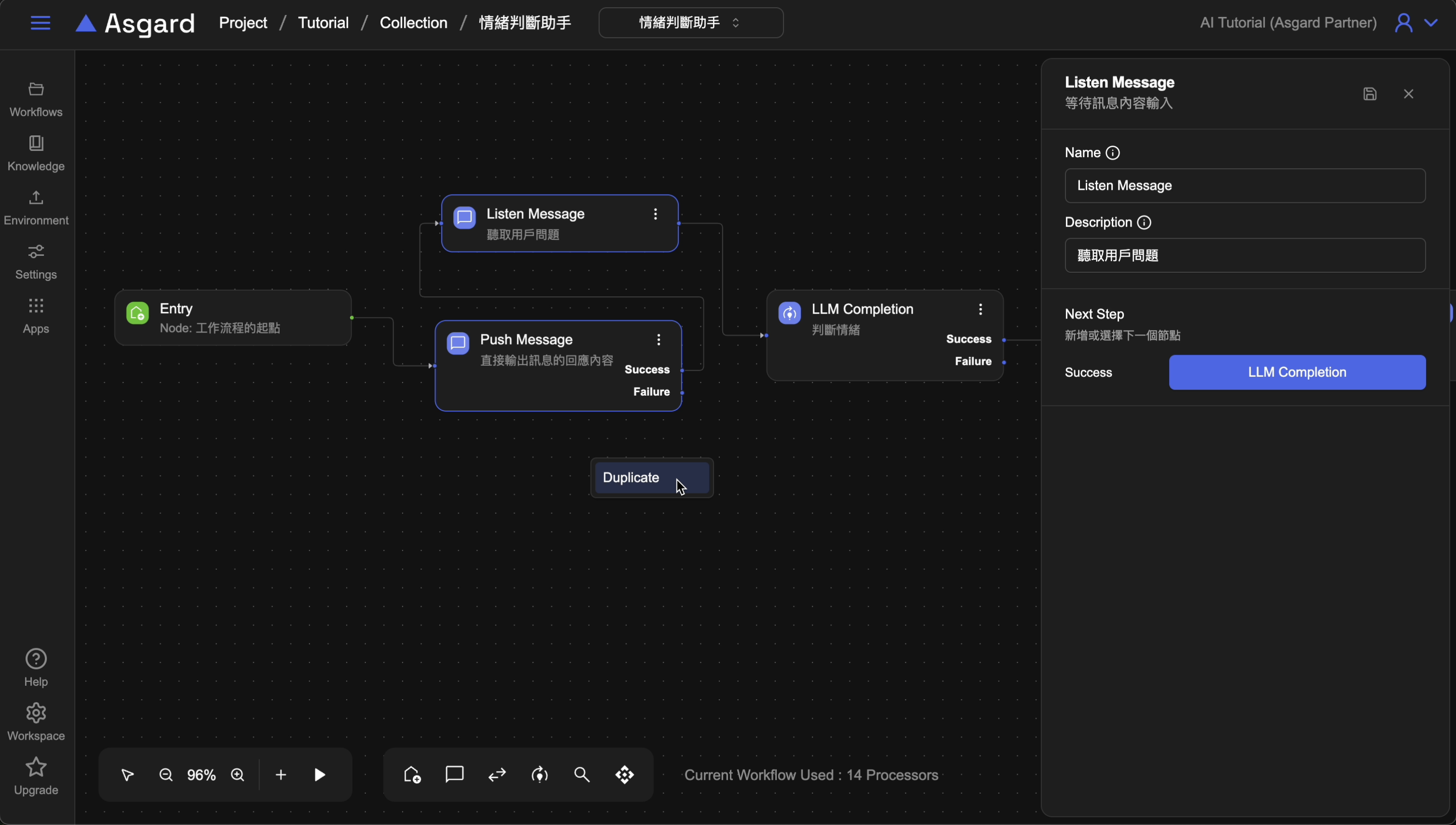Toggle the hamburger menu at top left
1456x825 pixels.
pos(40,23)
